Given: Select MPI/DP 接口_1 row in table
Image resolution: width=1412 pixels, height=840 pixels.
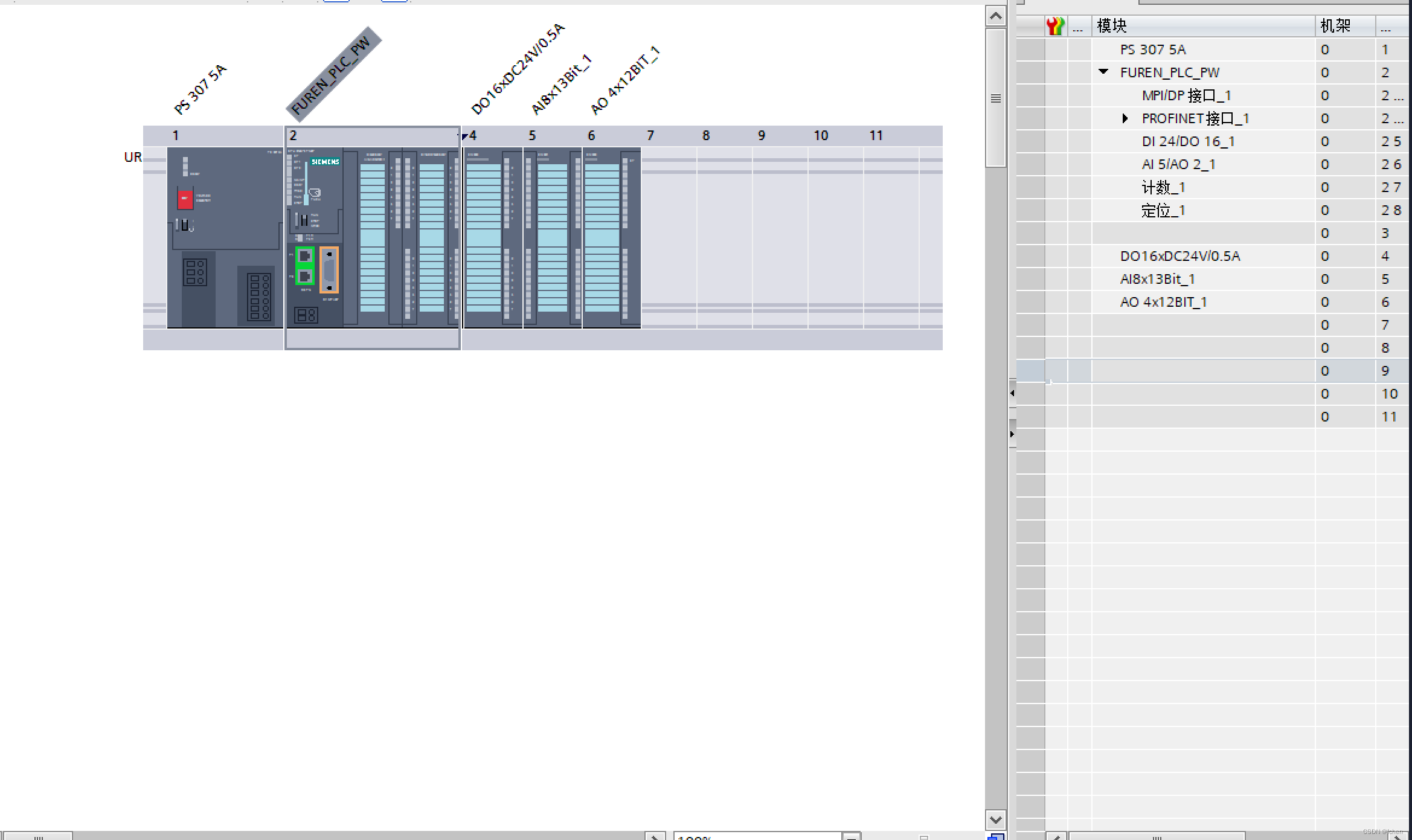Looking at the screenshot, I should click(x=1186, y=95).
